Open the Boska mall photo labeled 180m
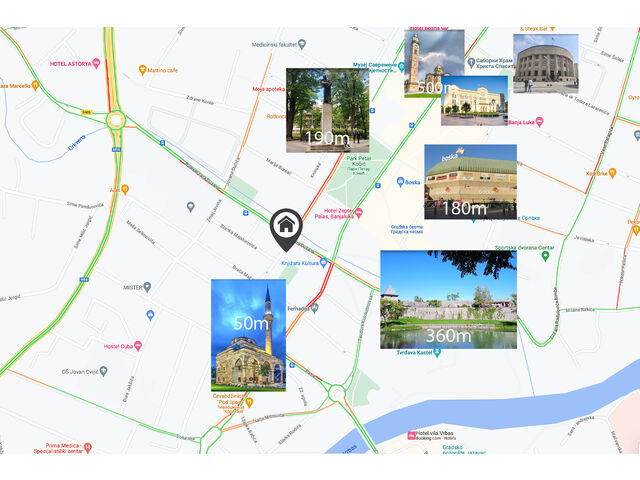The width and height of the screenshot is (640, 480). click(470, 182)
